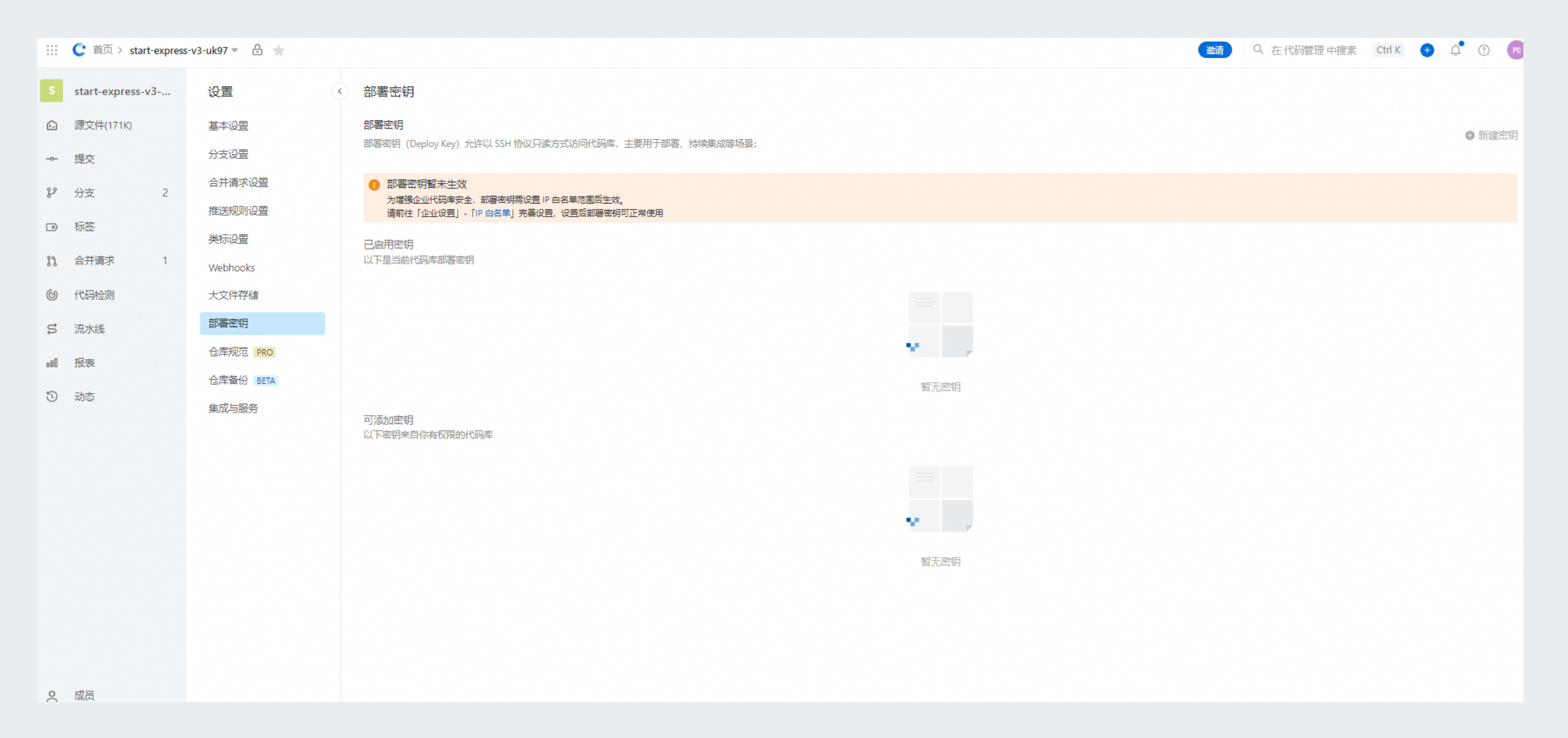
Task: Open the user avatar menu
Action: pos(1515,50)
